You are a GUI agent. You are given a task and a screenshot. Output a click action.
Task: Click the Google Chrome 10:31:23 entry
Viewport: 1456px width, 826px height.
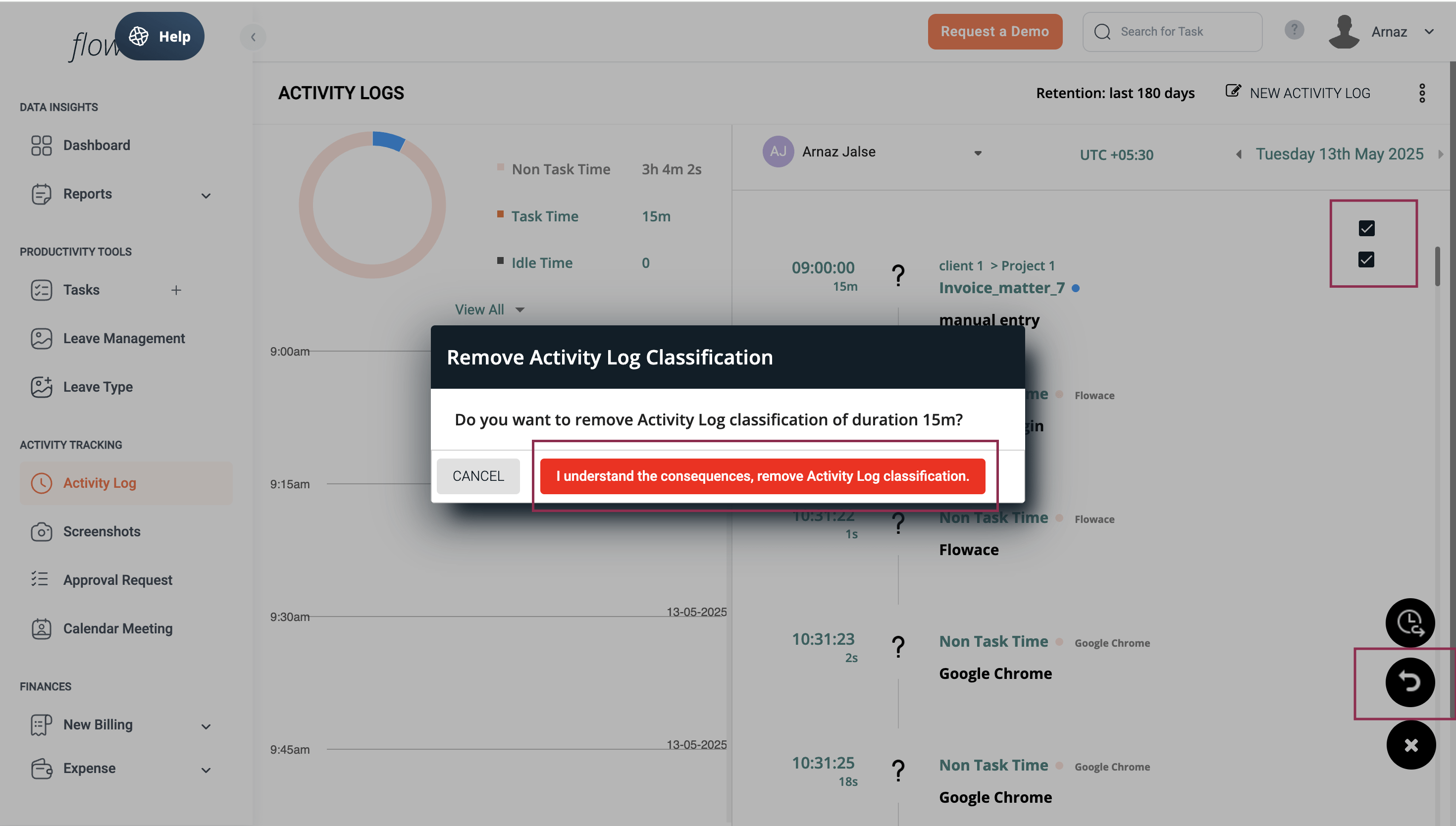tap(995, 674)
